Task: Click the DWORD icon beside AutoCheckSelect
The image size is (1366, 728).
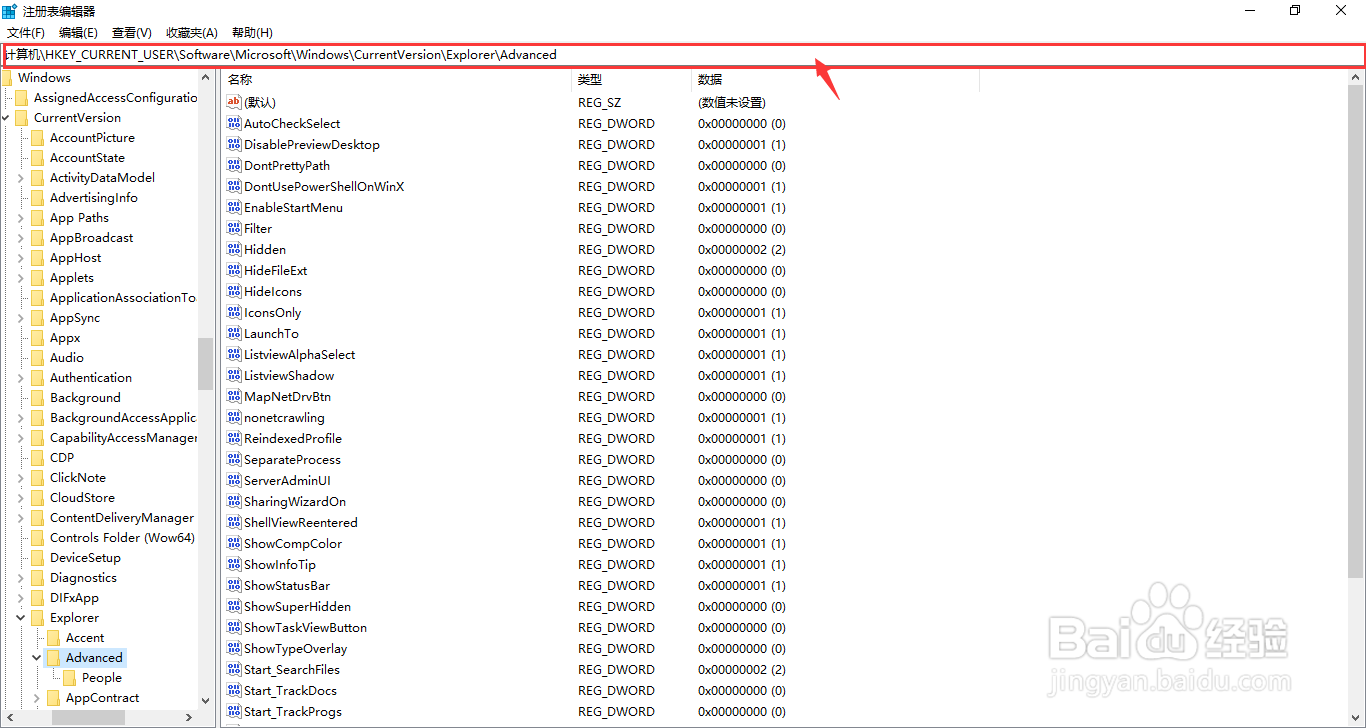Action: [x=234, y=123]
